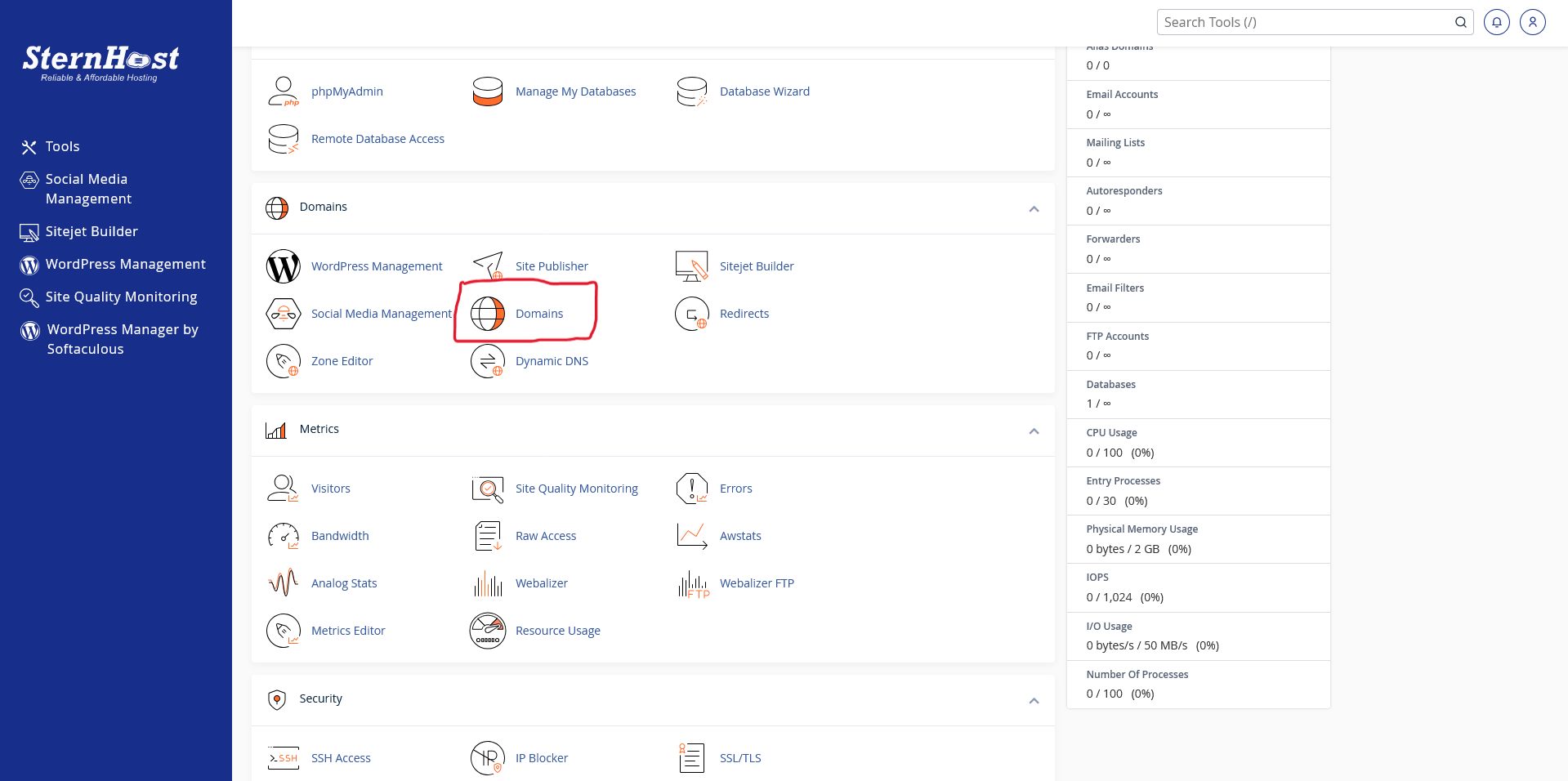Collapse the Metrics section chevron

1034,431
